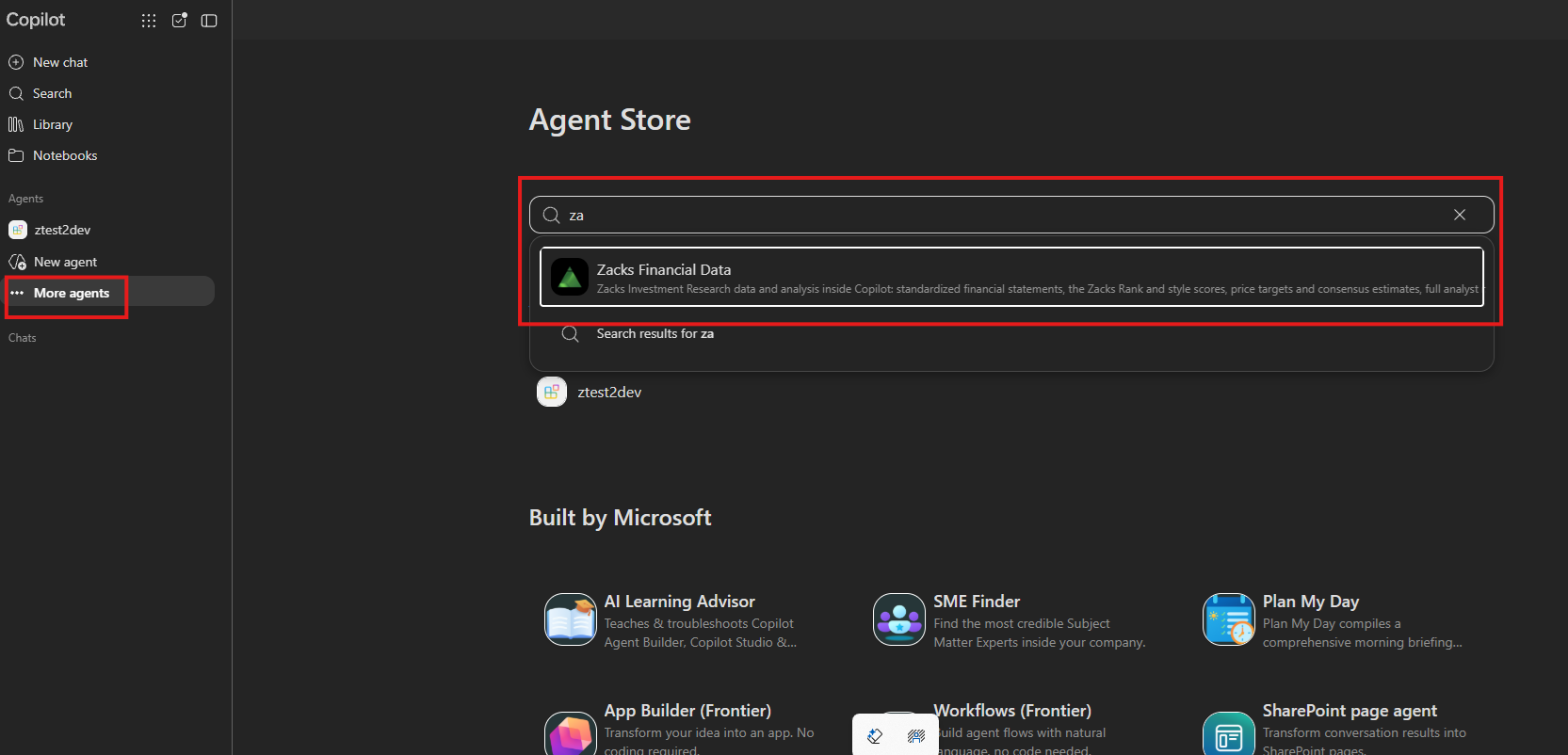This screenshot has width=1568, height=755.
Task: Select the Zacks Financial Data search suggestion
Action: (1011, 277)
